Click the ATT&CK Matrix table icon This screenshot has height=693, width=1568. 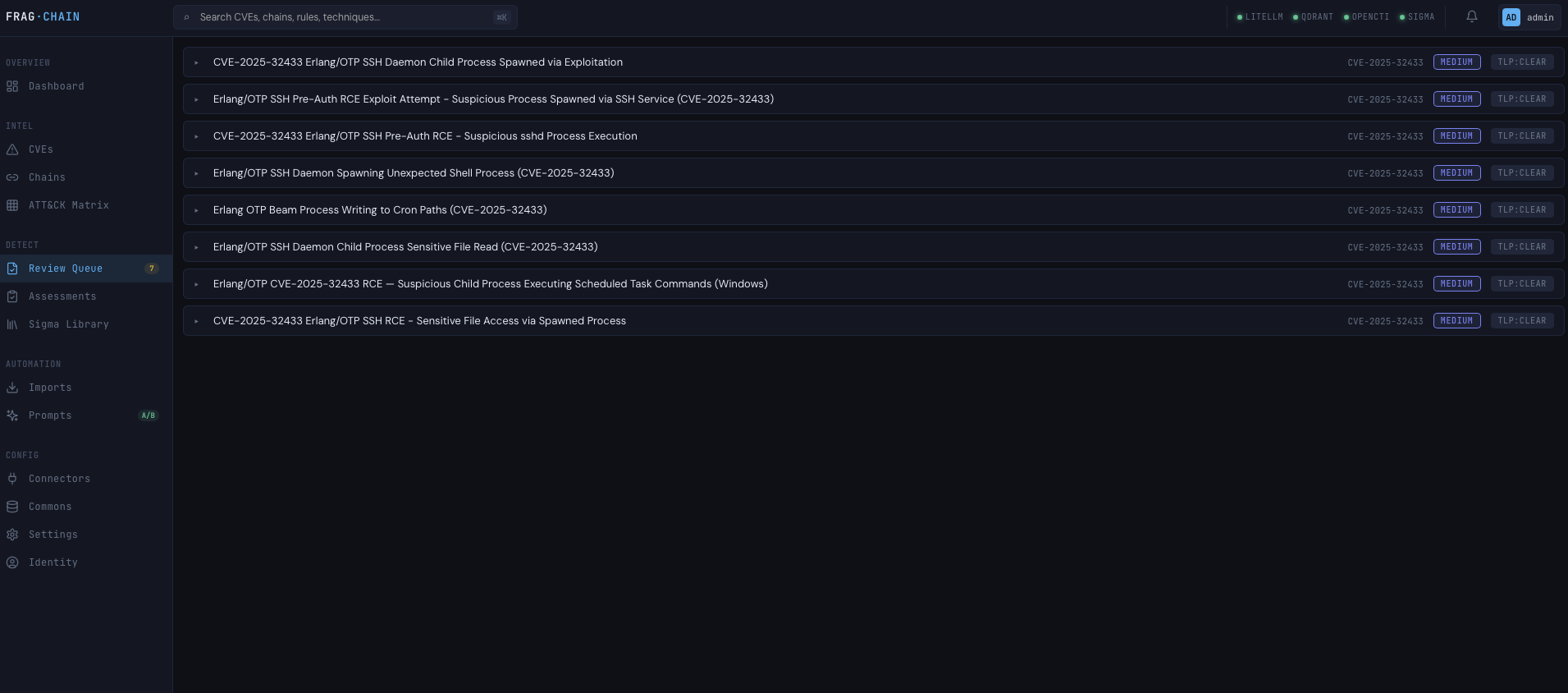pos(12,205)
